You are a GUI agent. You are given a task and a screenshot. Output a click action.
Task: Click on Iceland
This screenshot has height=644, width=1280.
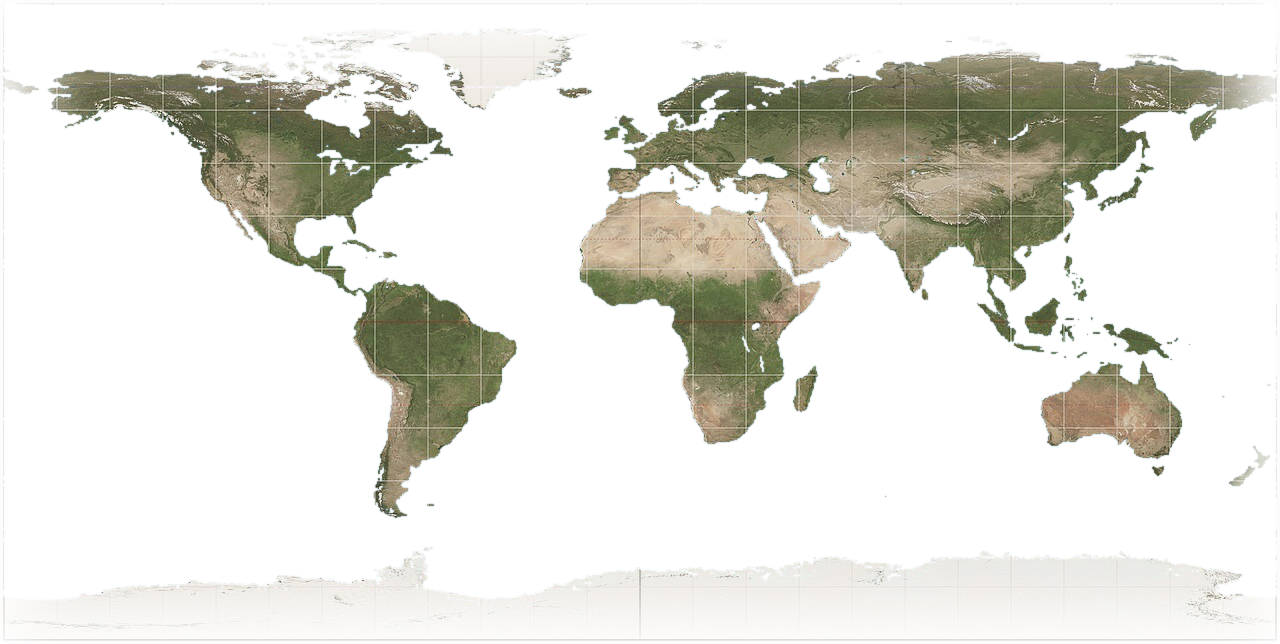(573, 92)
